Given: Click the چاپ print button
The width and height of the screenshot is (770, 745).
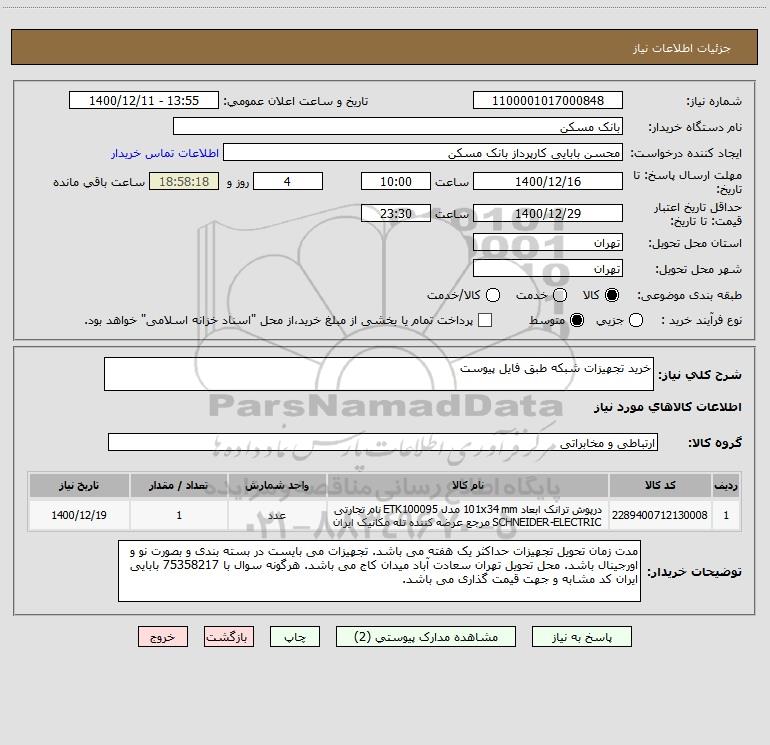Looking at the screenshot, I should [x=295, y=637].
